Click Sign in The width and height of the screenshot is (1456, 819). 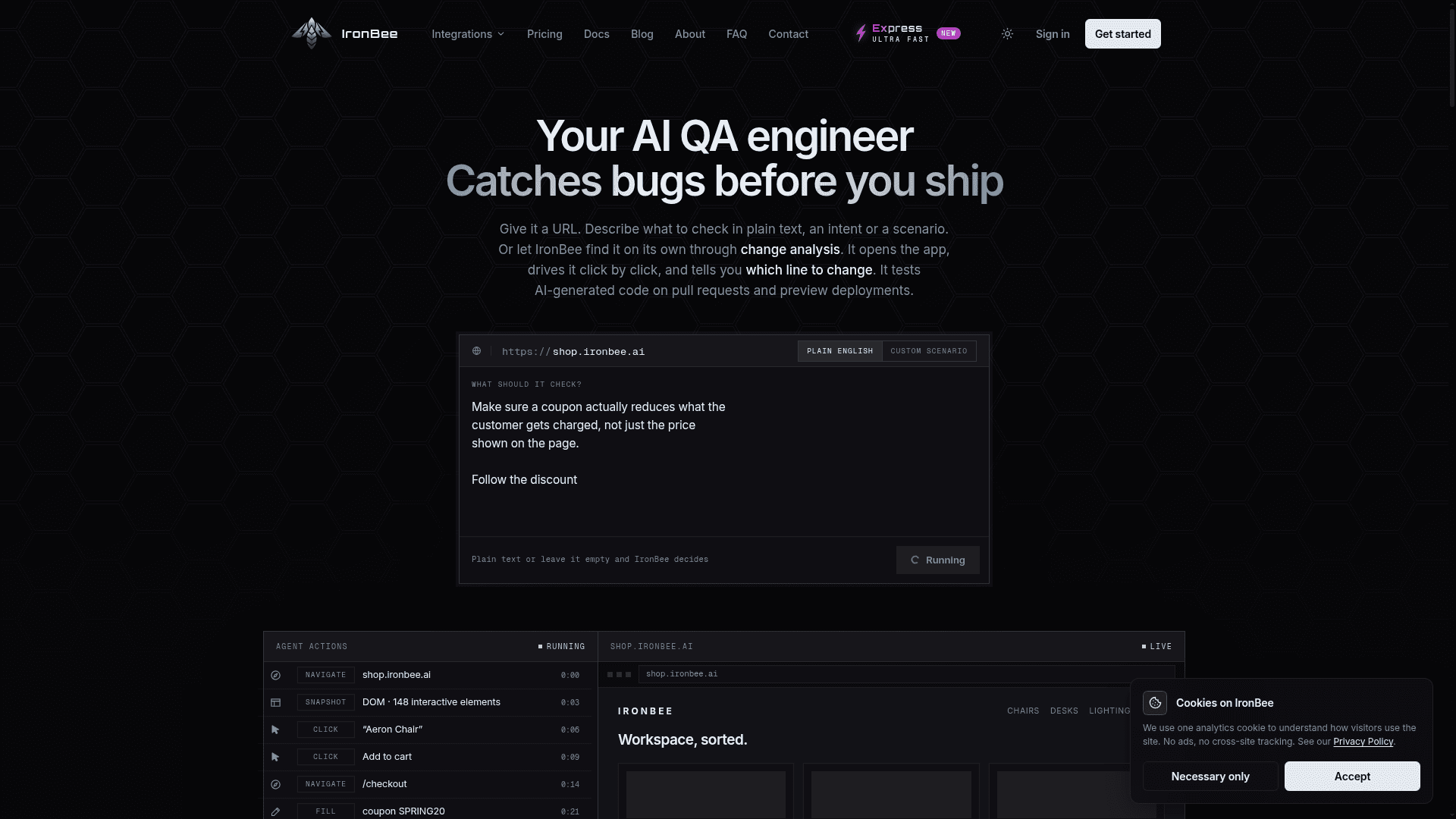1053,34
